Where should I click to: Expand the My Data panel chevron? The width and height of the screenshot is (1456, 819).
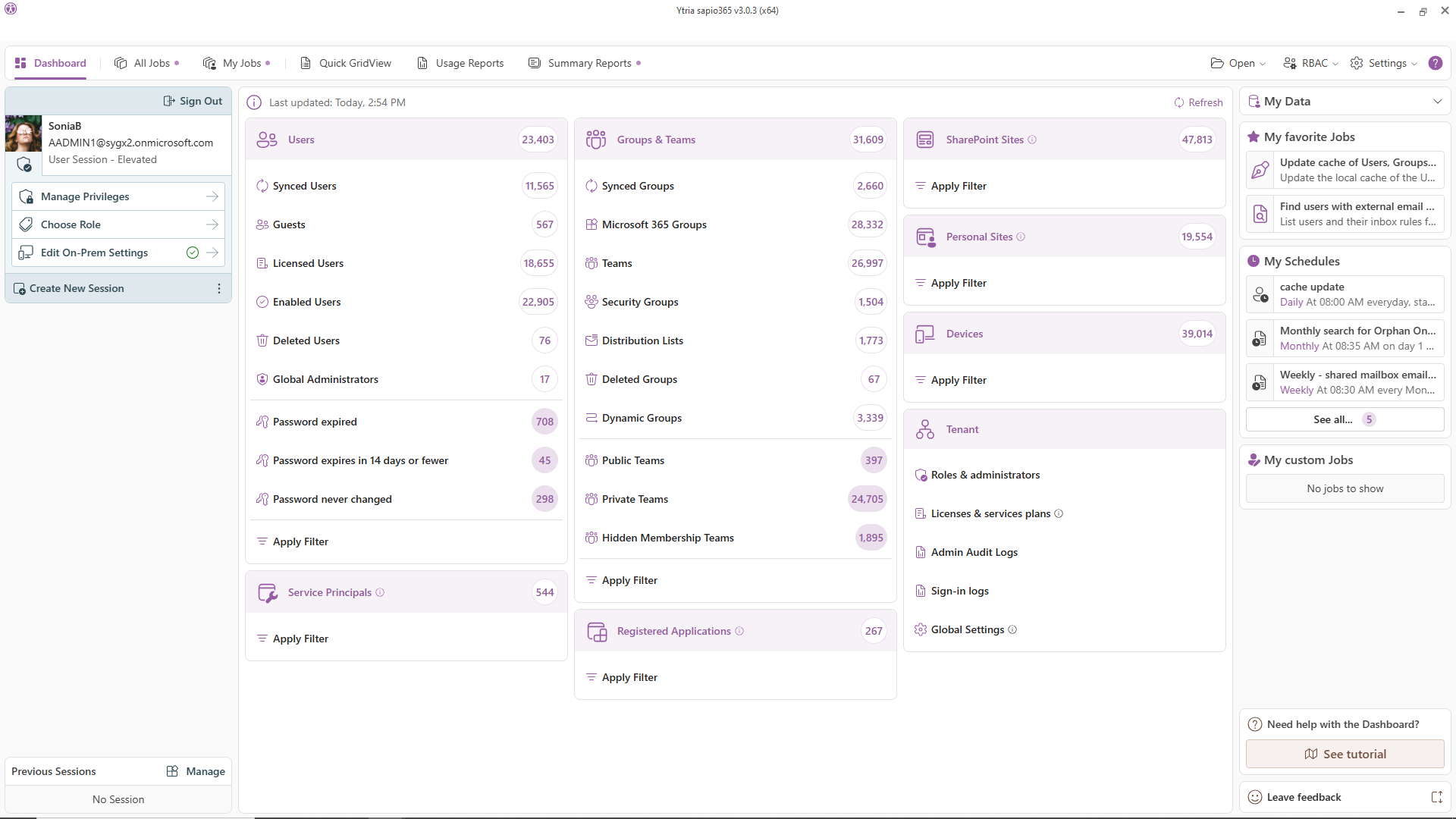(1437, 102)
